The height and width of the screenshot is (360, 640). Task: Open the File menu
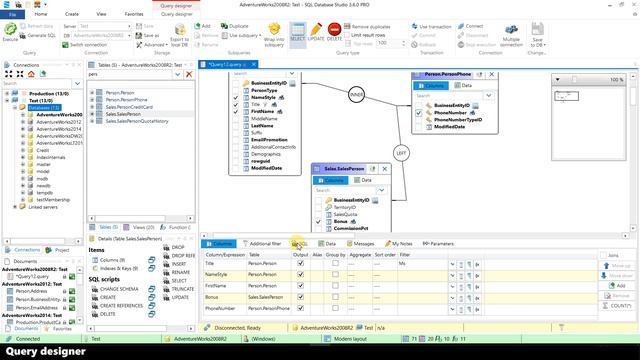tap(13, 14)
